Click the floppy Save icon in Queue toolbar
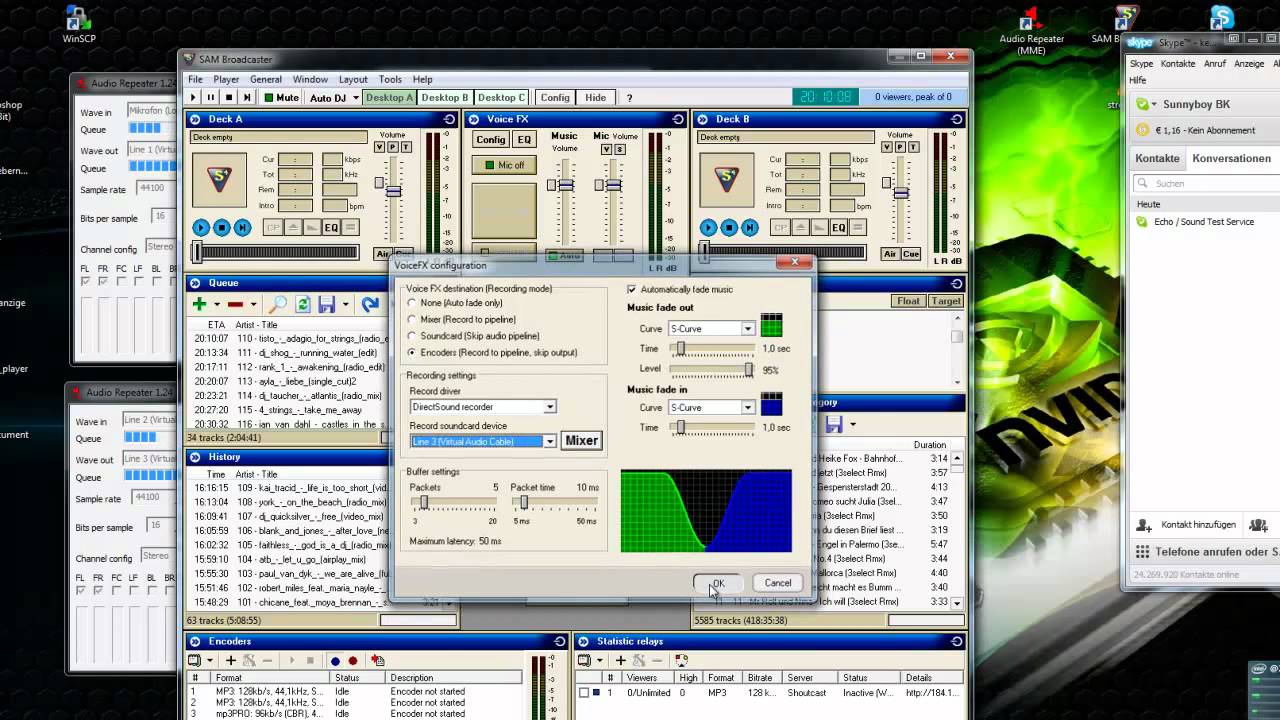The image size is (1280, 720). click(326, 304)
